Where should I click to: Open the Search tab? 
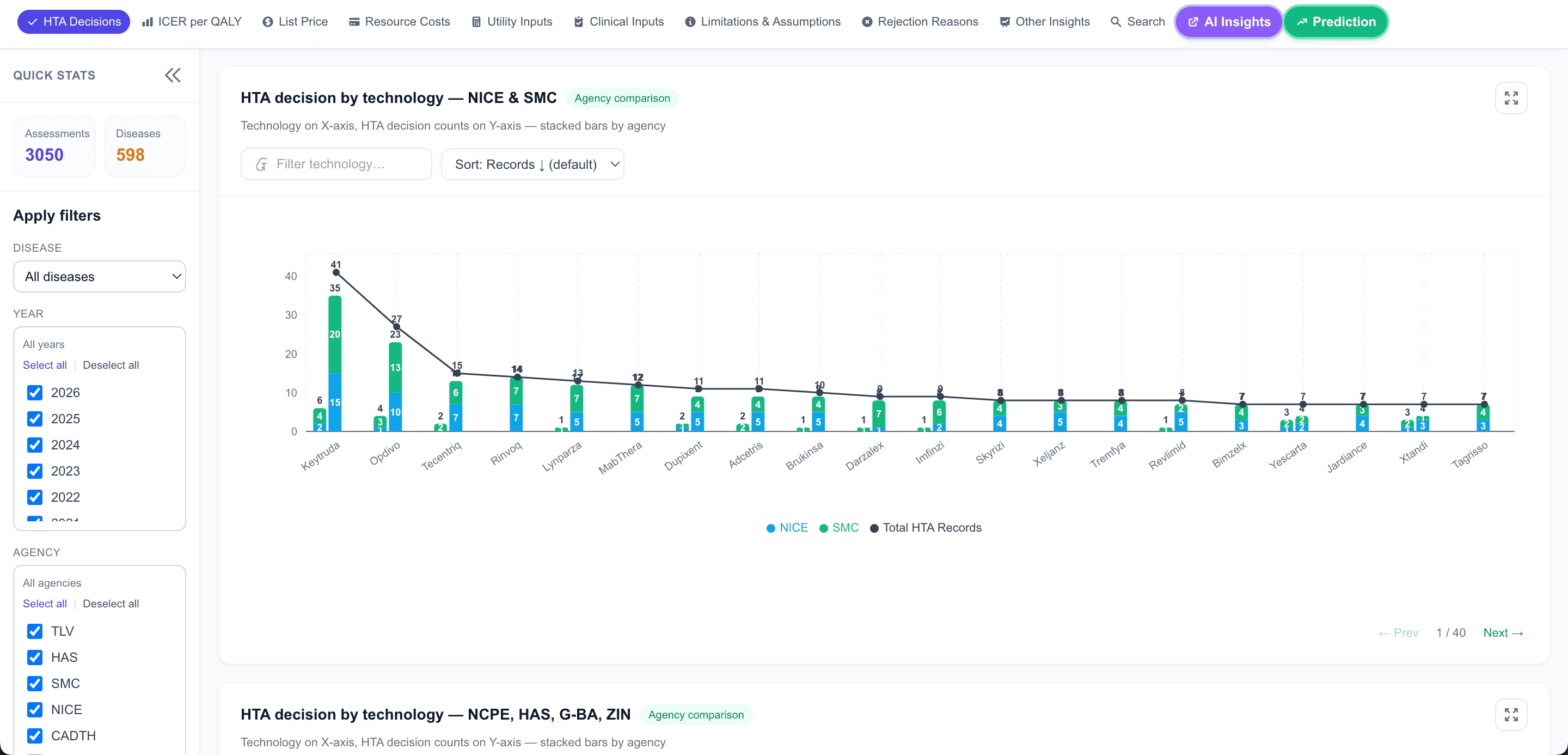(x=1138, y=22)
